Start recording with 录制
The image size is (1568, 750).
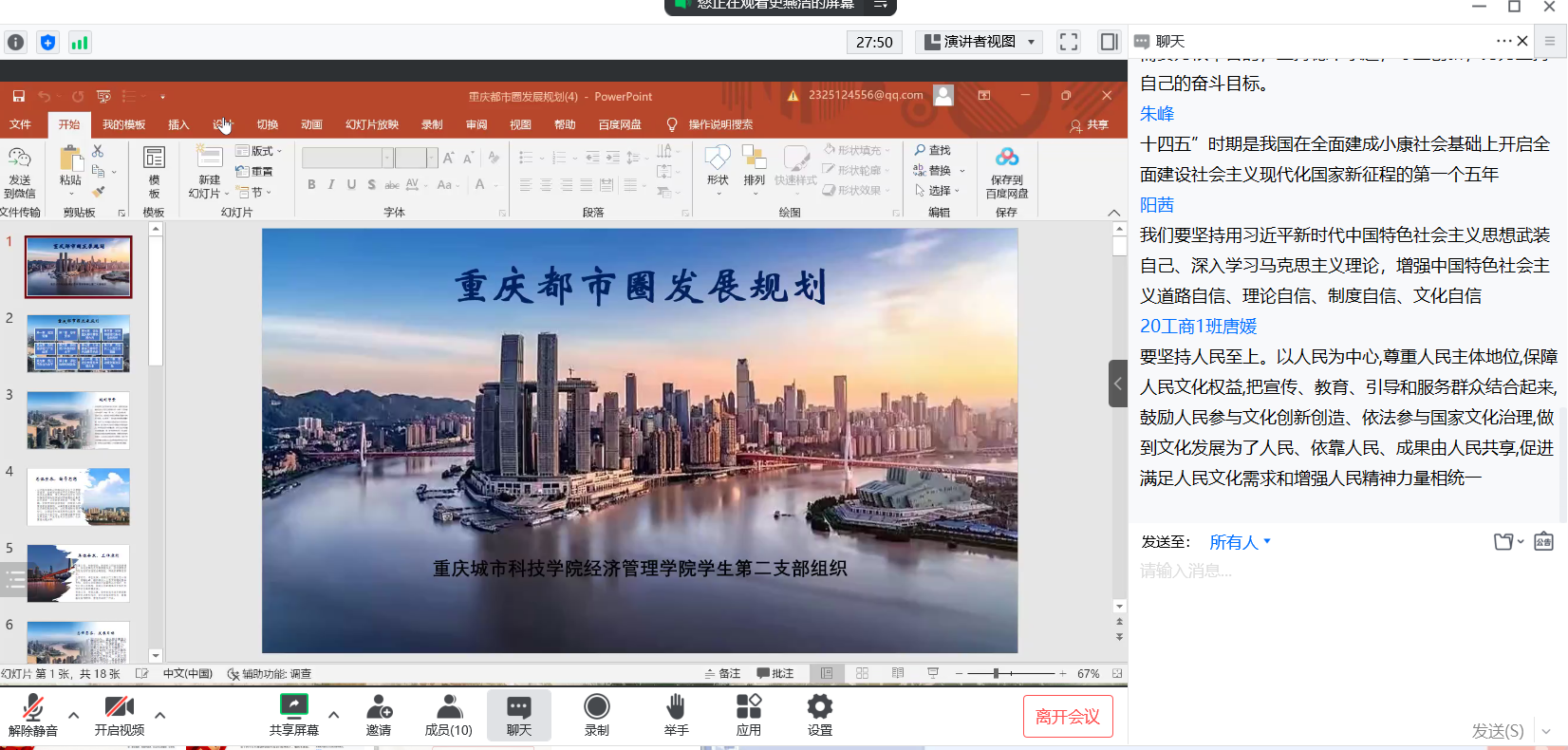click(x=596, y=715)
